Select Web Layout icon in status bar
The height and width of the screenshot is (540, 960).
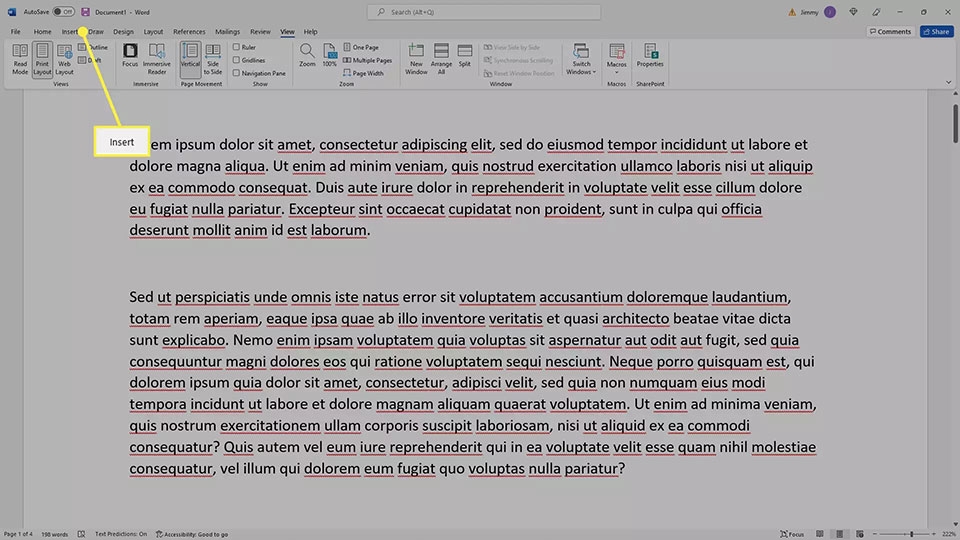pos(860,534)
